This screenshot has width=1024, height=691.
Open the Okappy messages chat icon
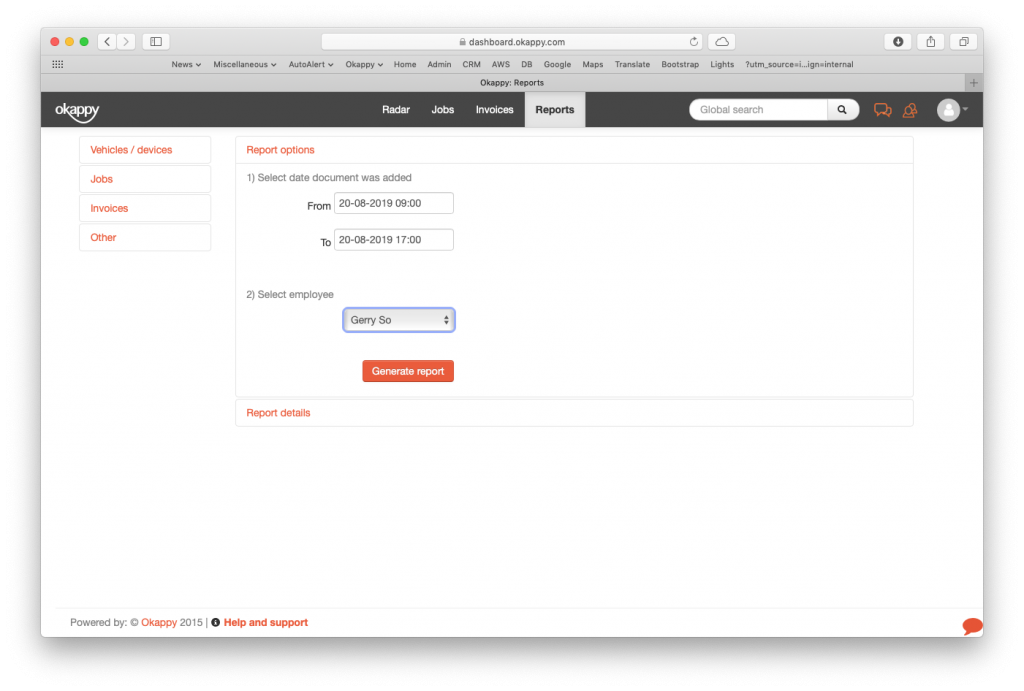[882, 110]
